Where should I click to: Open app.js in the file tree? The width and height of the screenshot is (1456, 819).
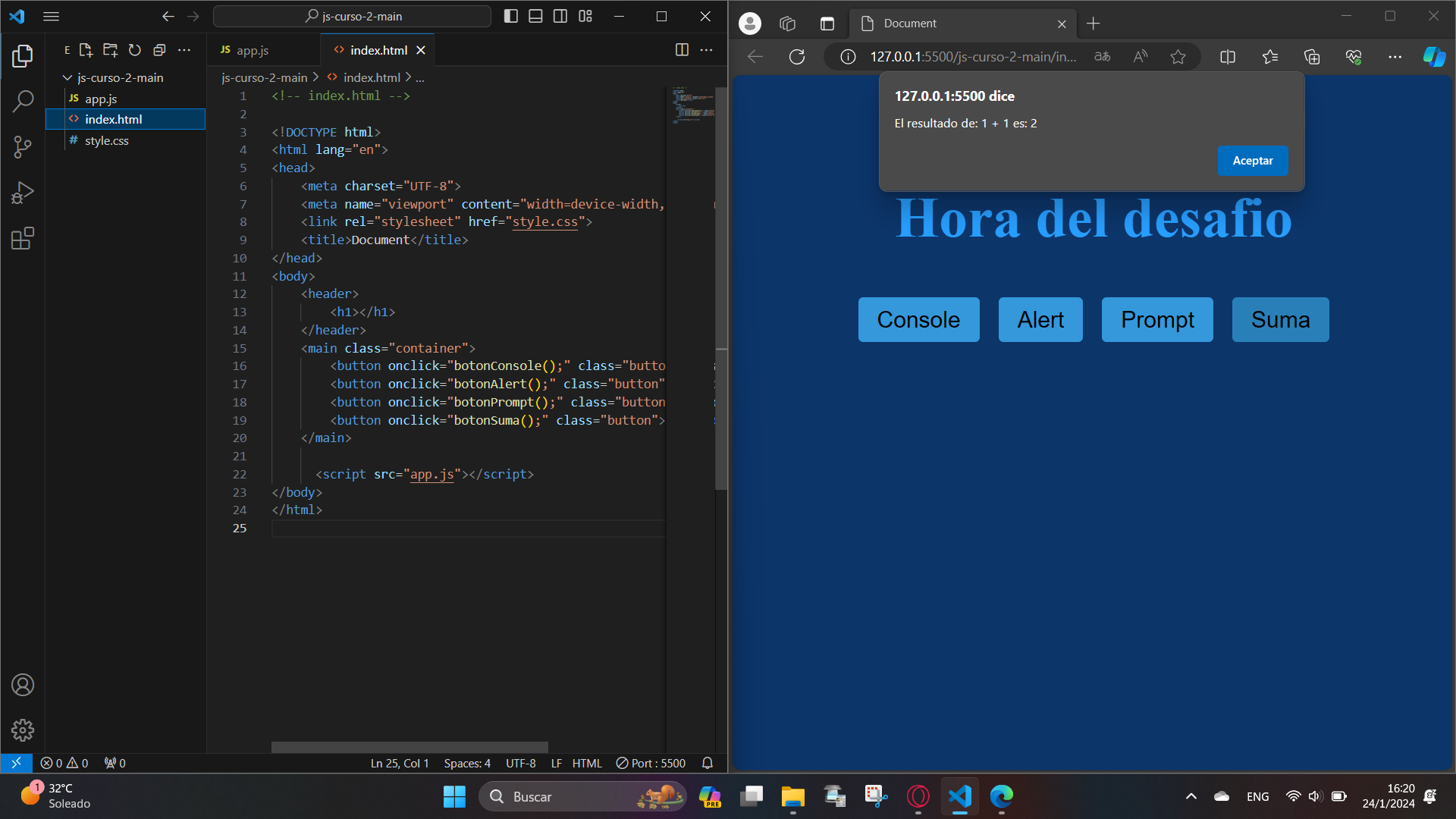(x=125, y=99)
